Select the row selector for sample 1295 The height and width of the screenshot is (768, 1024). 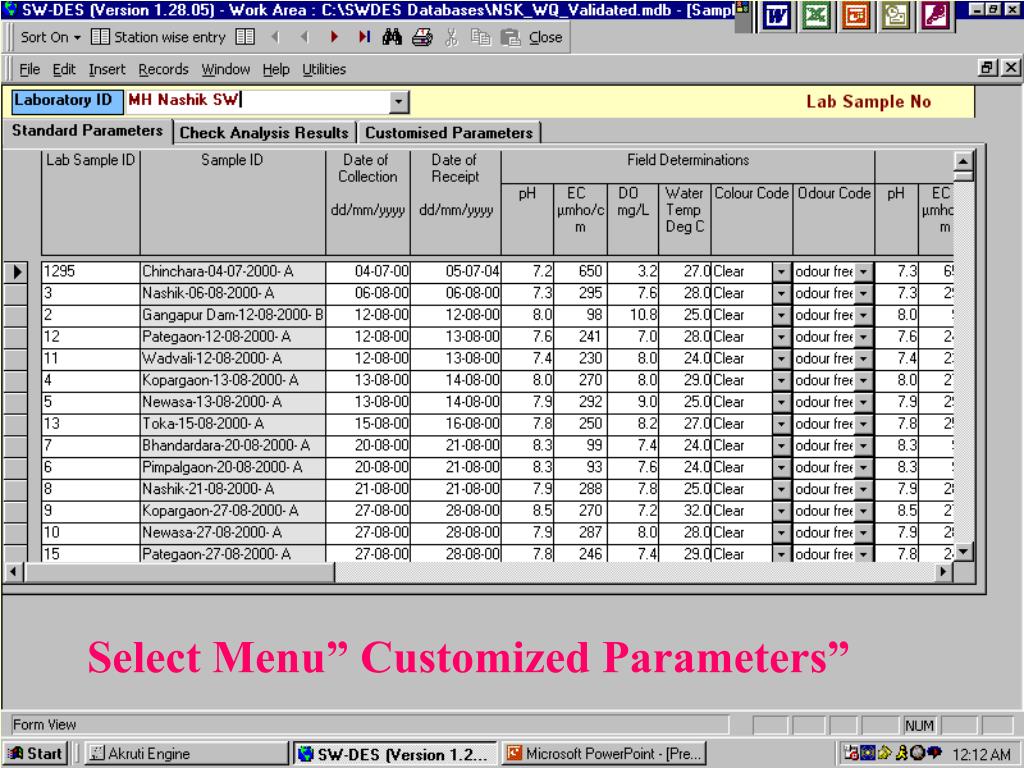[x=16, y=271]
